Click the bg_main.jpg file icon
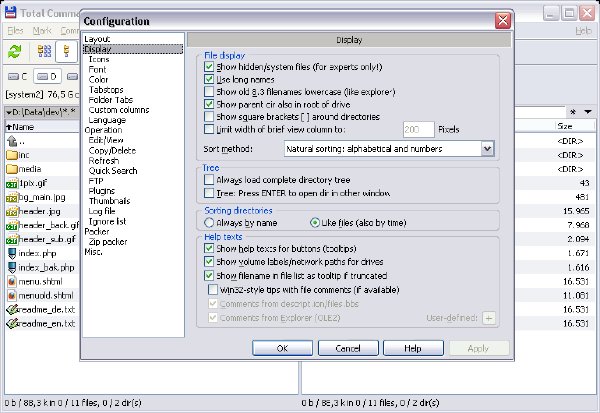The height and width of the screenshot is (413, 600). click(x=12, y=198)
